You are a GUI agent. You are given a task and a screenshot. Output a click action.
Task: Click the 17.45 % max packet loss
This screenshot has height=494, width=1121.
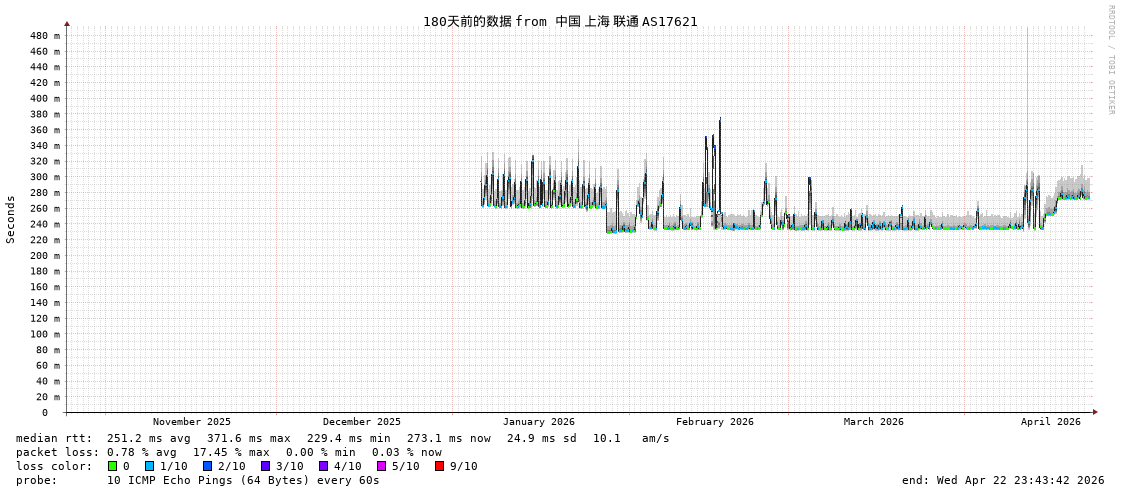(x=232, y=452)
